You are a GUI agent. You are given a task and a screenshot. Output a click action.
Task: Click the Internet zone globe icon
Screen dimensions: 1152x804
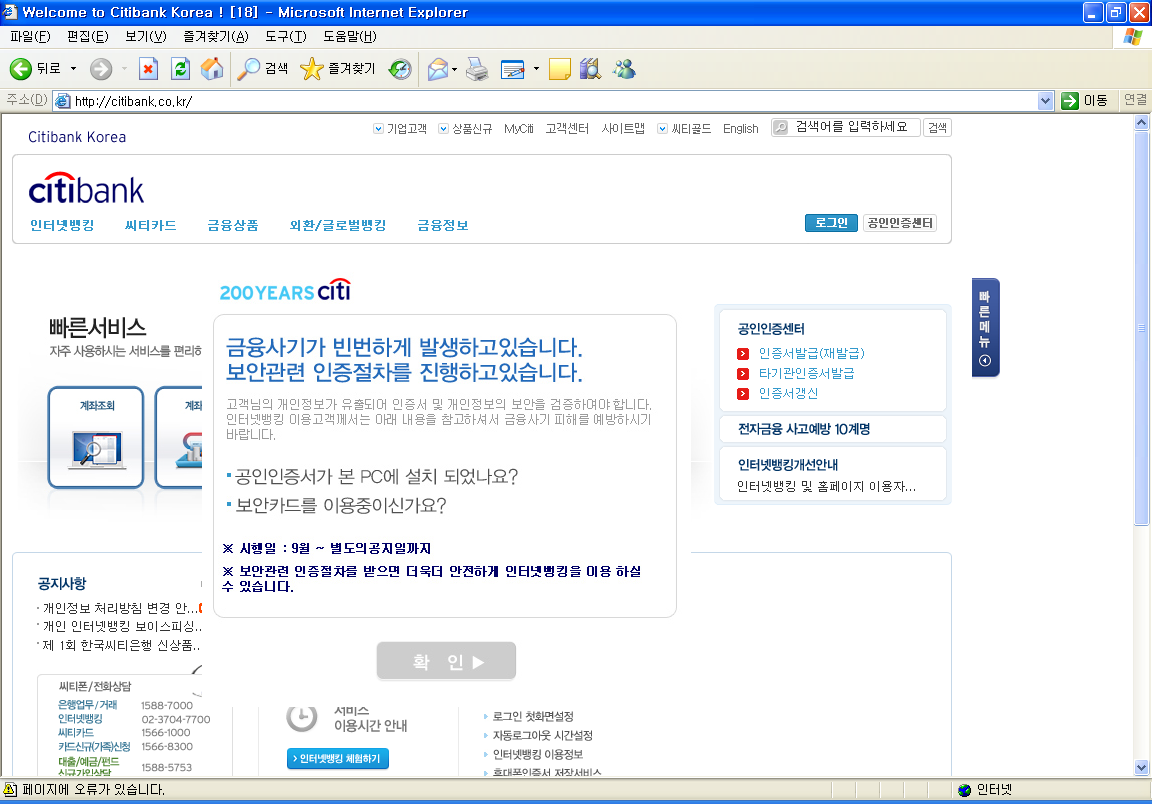(x=965, y=789)
